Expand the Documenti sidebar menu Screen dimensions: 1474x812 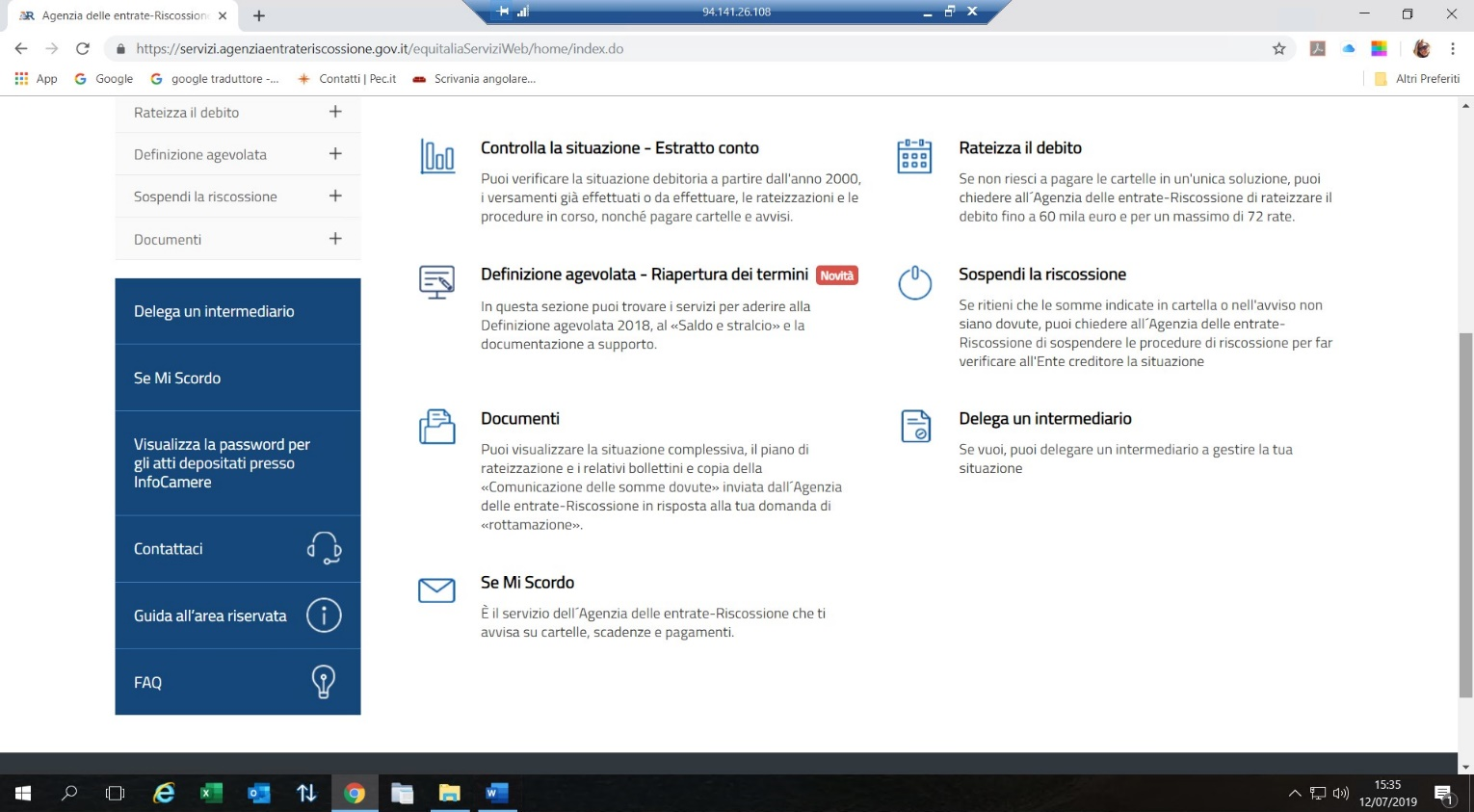(335, 239)
